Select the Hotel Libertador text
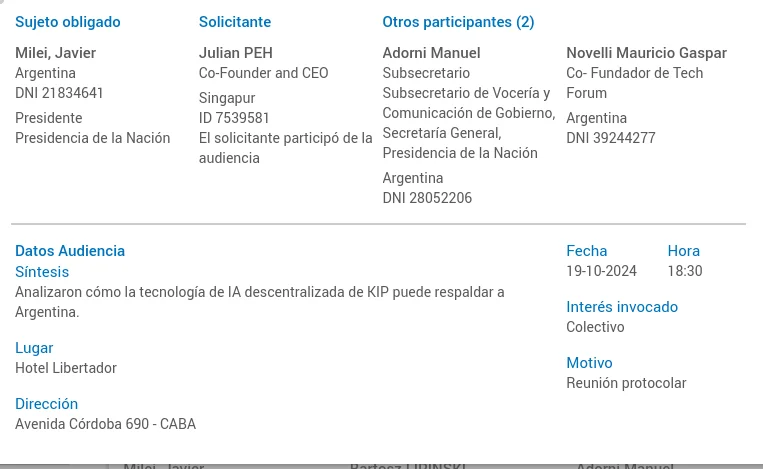Viewport: 763px width, 469px height. coord(66,368)
